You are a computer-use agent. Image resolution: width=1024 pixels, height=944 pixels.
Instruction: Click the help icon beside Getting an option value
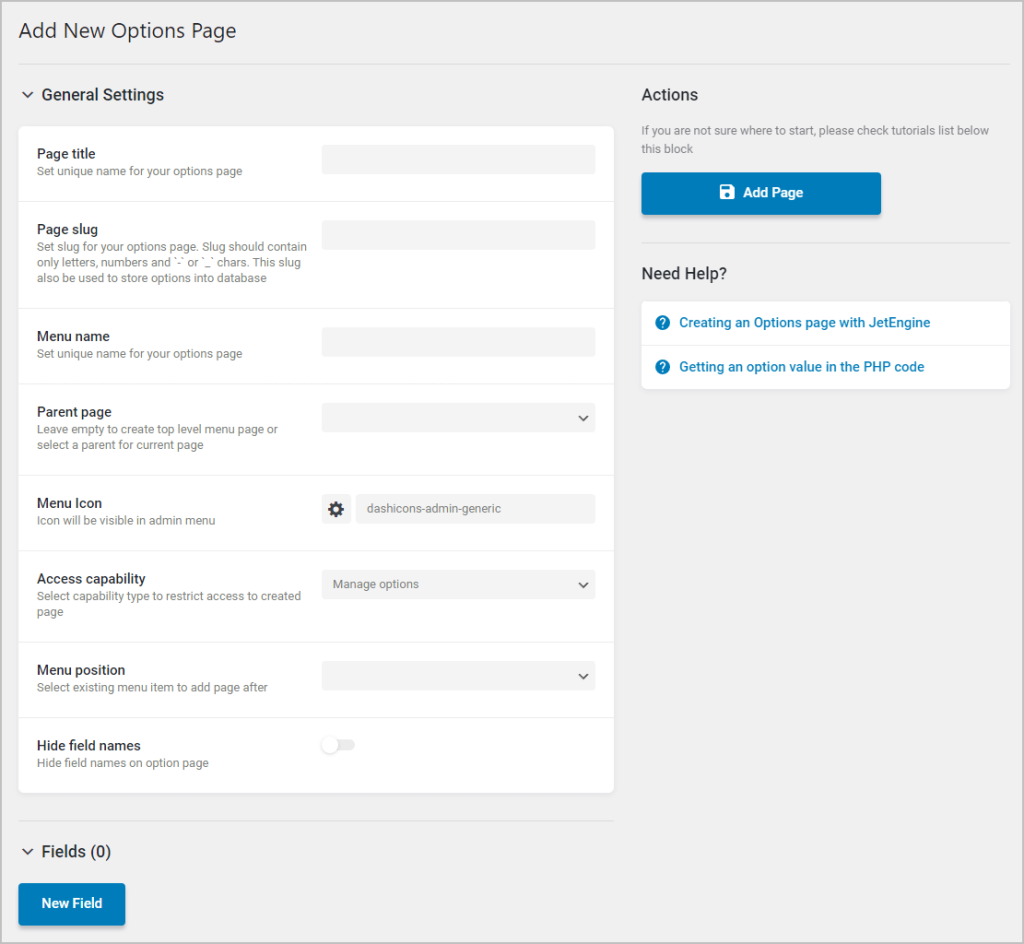pos(662,366)
